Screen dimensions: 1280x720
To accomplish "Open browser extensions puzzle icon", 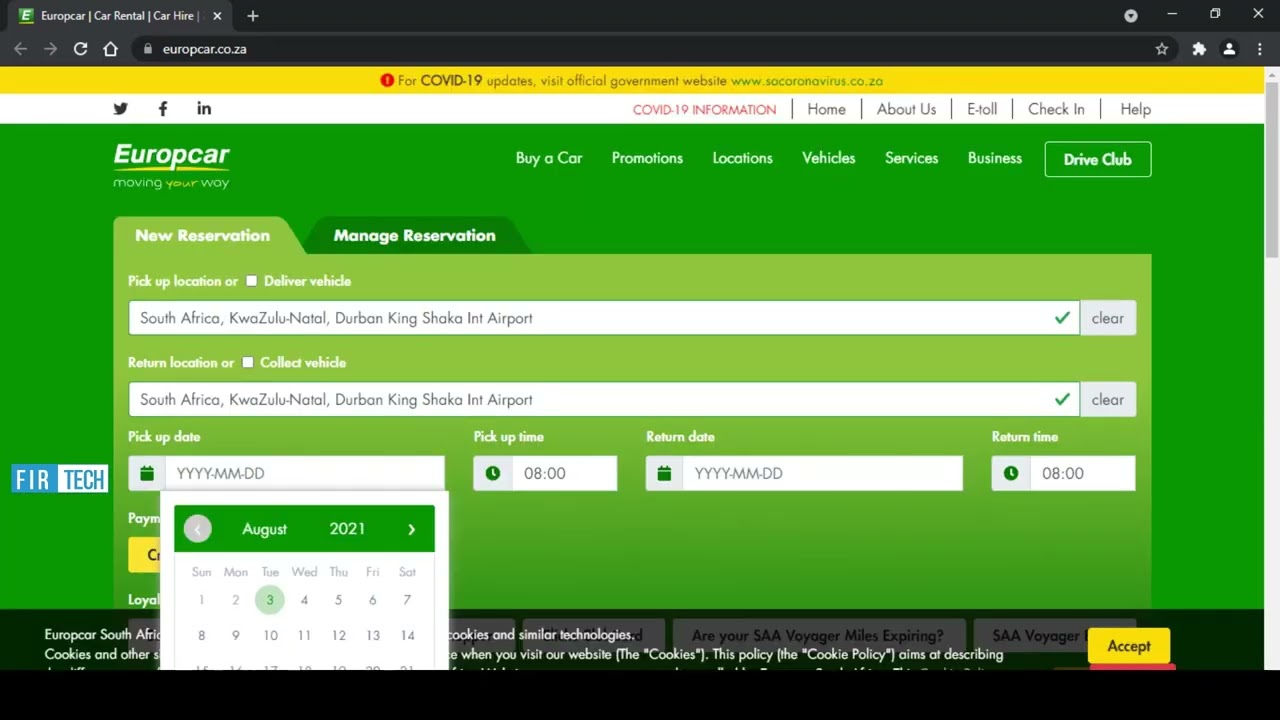I will pyautogui.click(x=1199, y=49).
